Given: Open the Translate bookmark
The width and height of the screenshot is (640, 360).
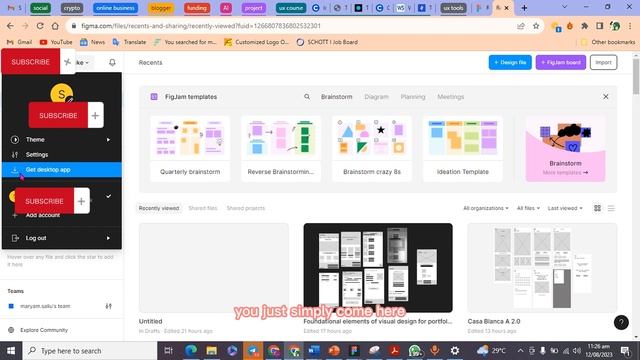Looking at the screenshot, I should (x=129, y=42).
